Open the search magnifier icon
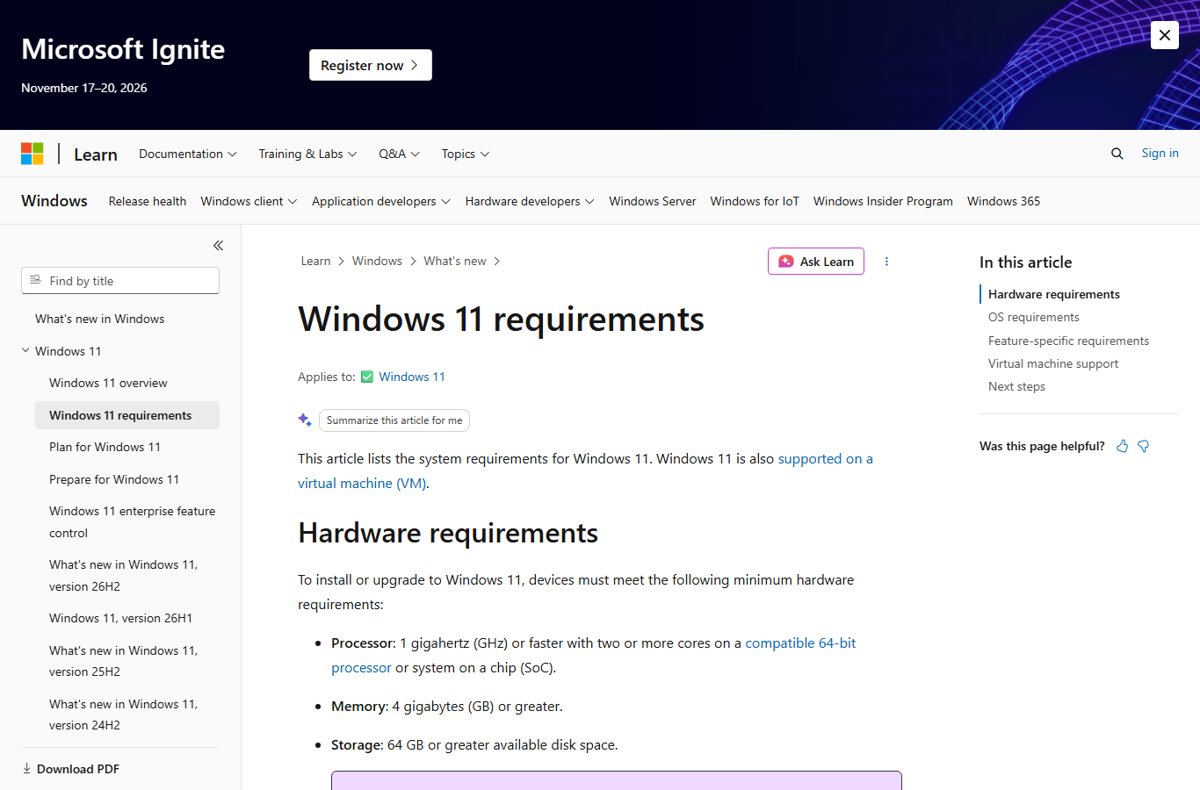1200x790 pixels. pyautogui.click(x=1117, y=153)
